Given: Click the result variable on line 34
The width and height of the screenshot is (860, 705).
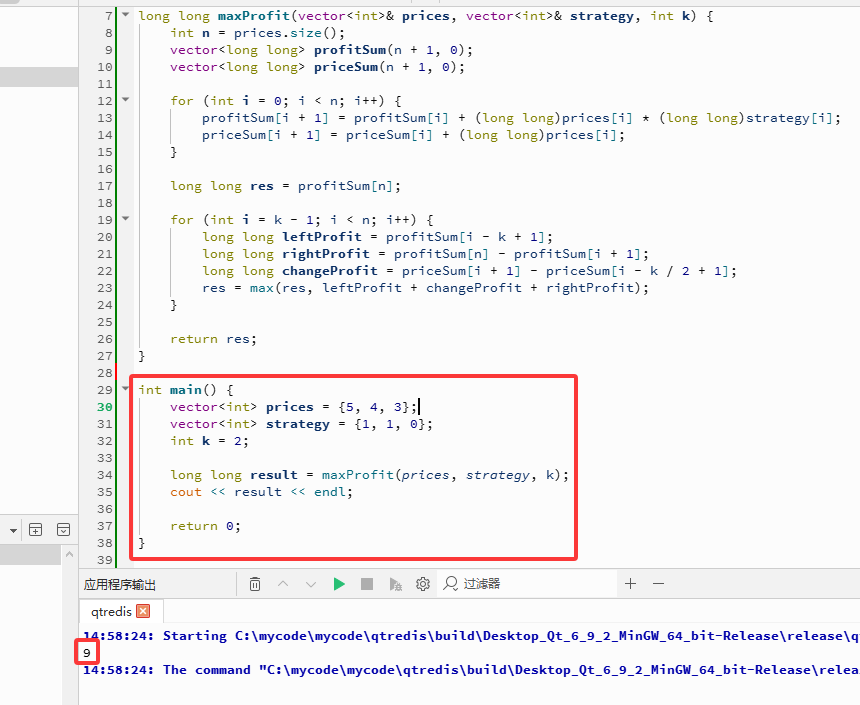Looking at the screenshot, I should [x=274, y=476].
